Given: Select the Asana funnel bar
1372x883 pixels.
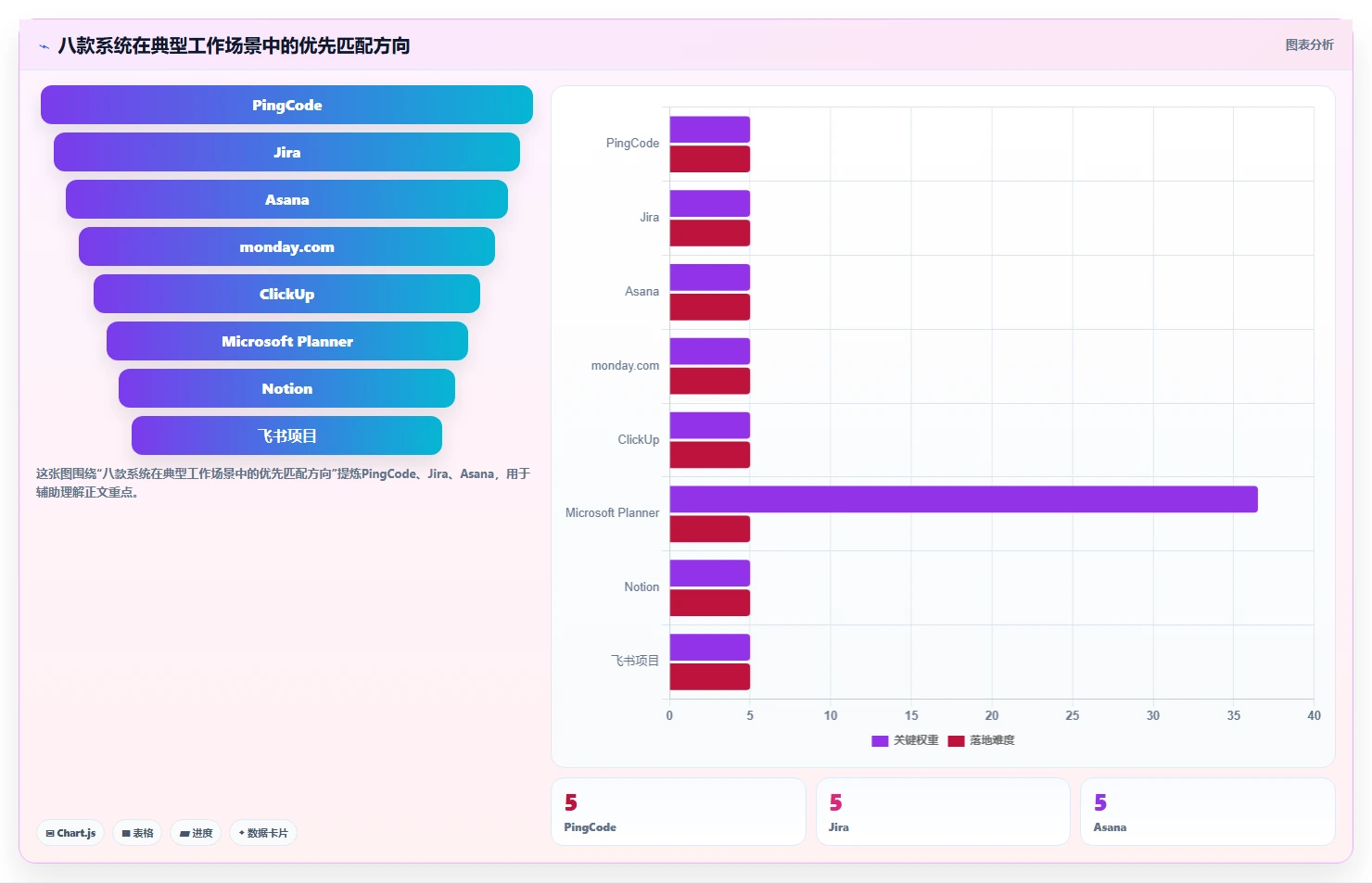Looking at the screenshot, I should pos(286,199).
